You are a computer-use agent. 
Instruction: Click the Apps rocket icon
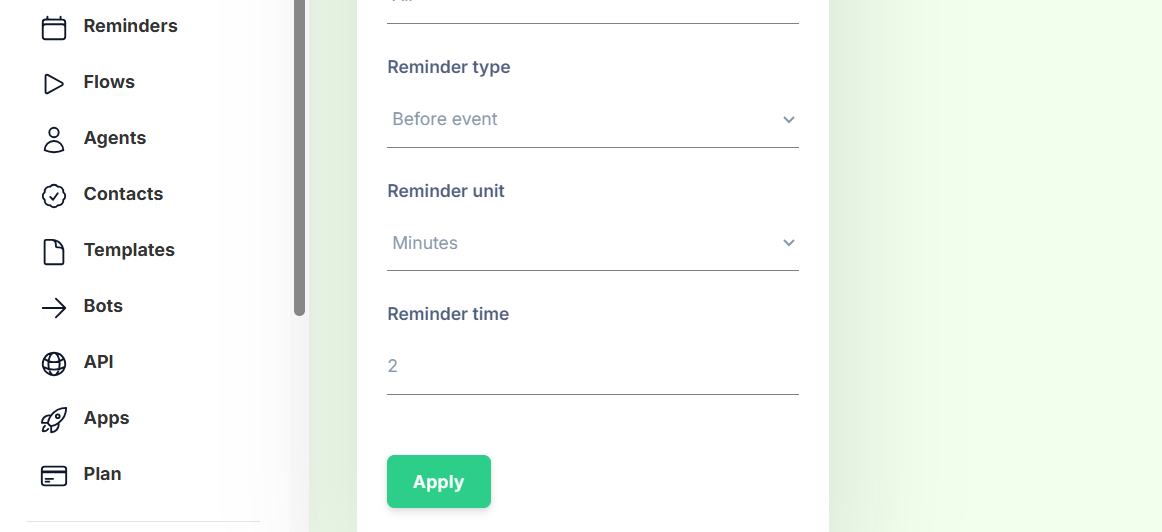click(54, 419)
